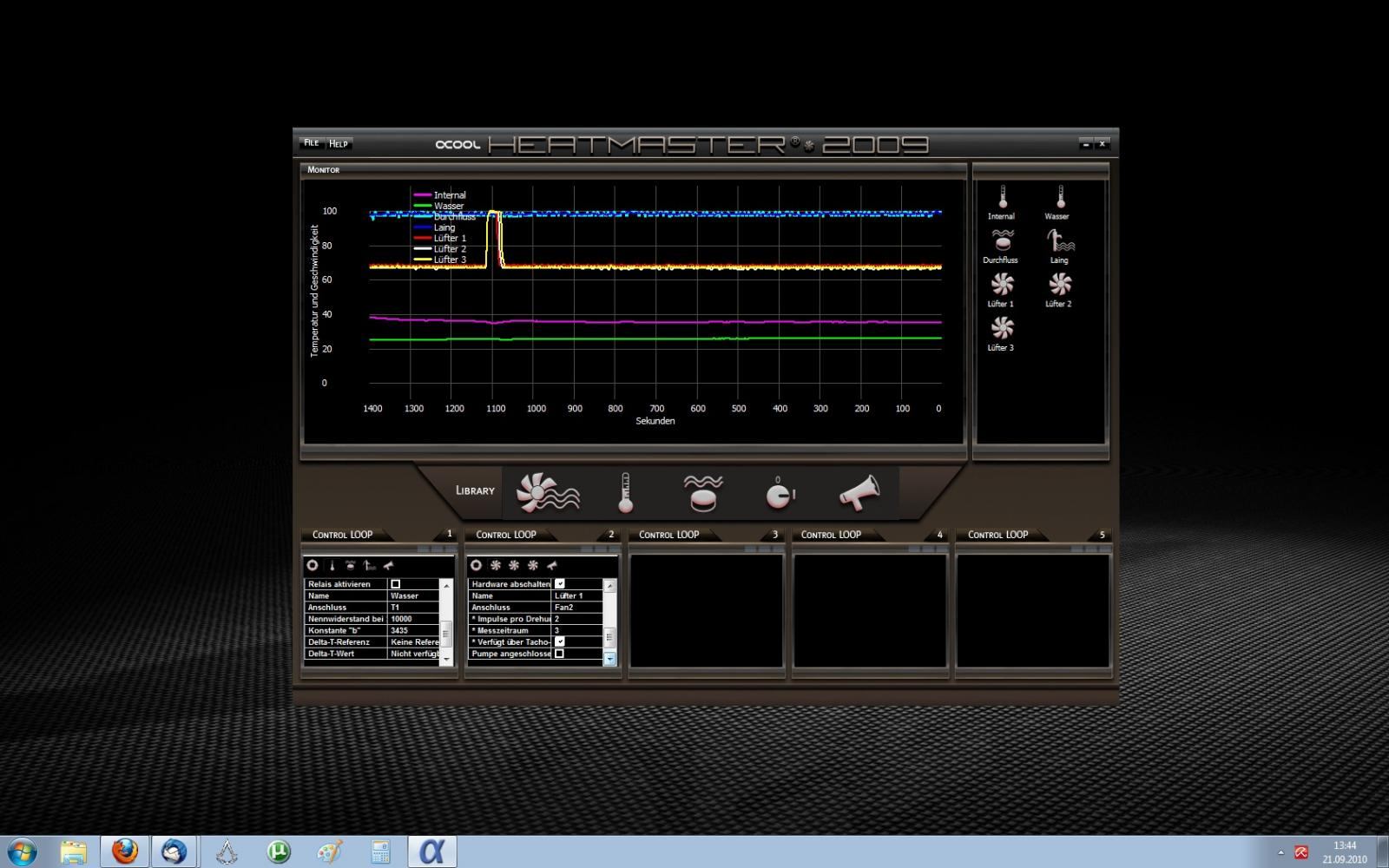
Task: Select the Internal temperature sensor icon
Action: click(x=1002, y=197)
